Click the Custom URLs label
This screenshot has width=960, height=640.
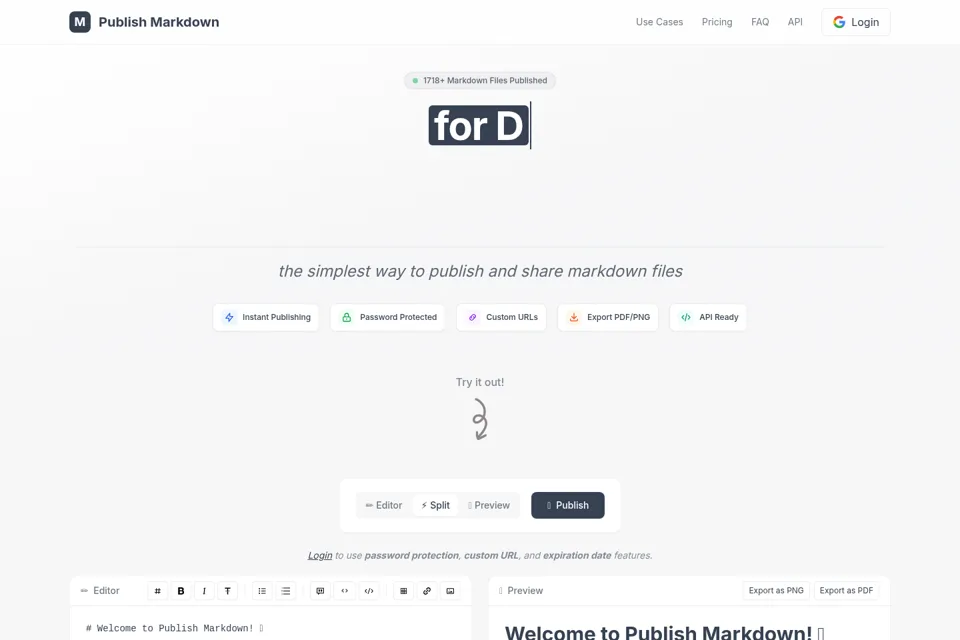click(x=512, y=317)
